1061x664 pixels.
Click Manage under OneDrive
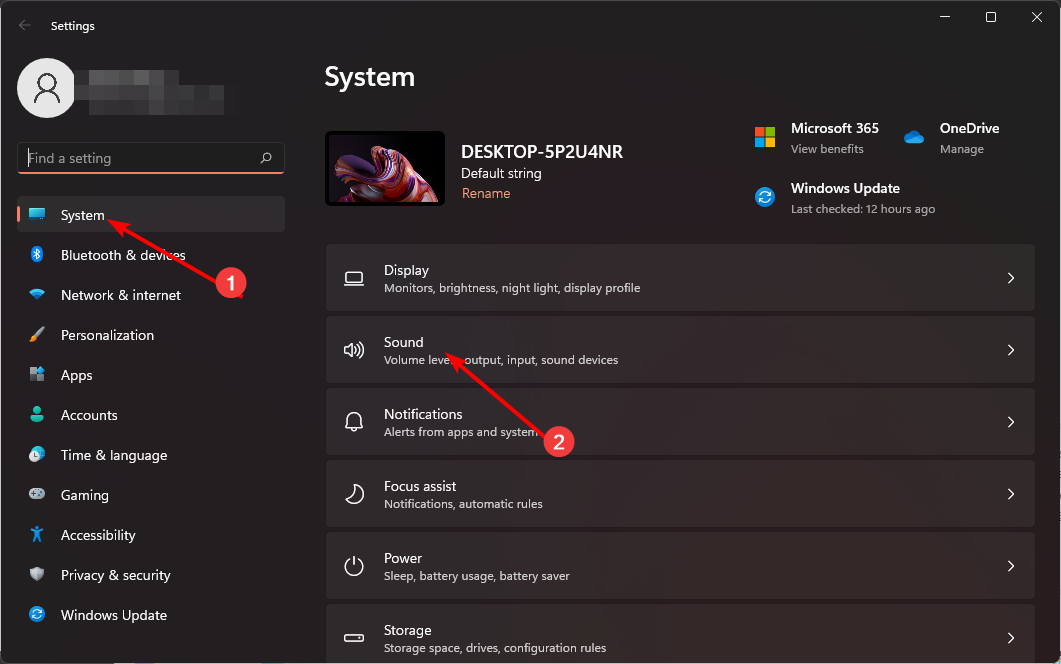961,148
